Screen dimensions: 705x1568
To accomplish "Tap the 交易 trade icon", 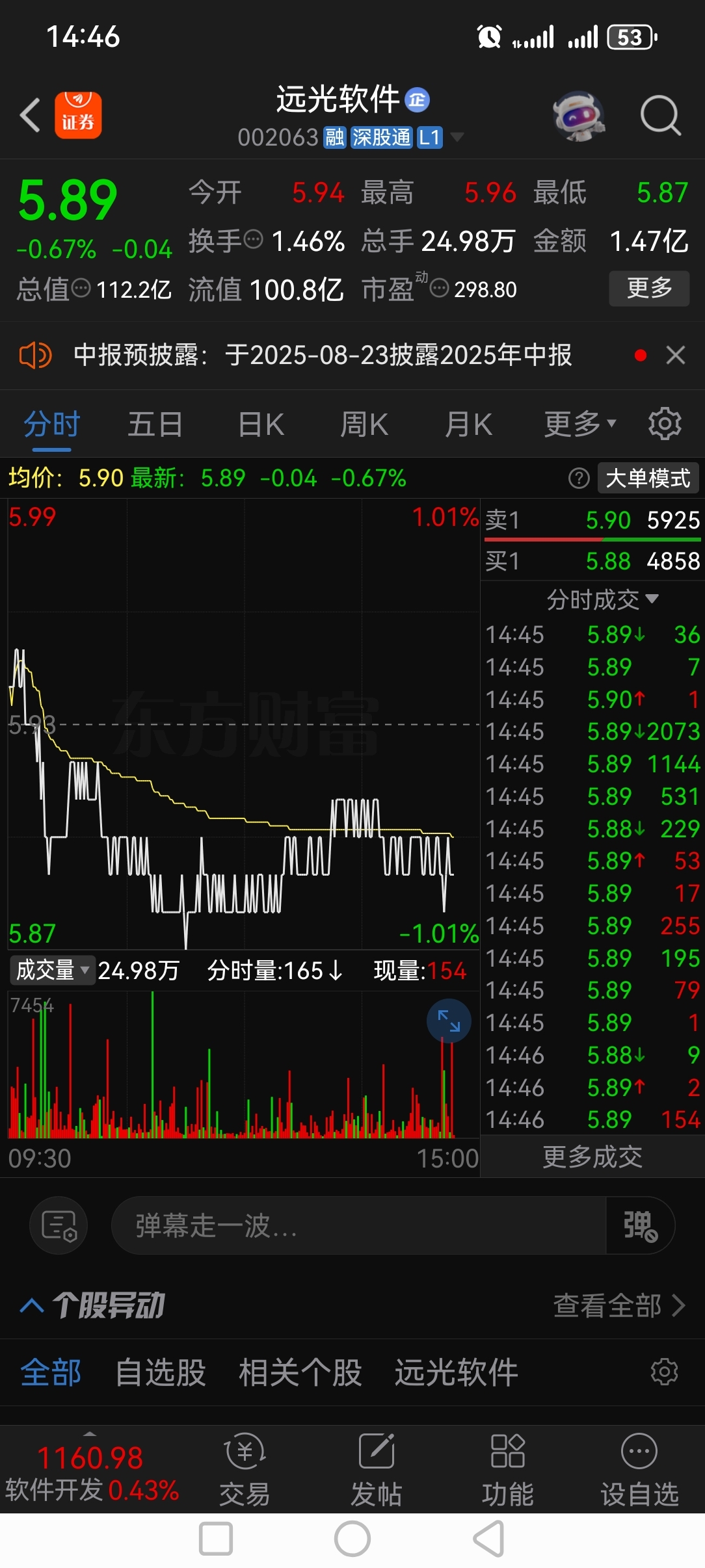I will (x=245, y=1469).
